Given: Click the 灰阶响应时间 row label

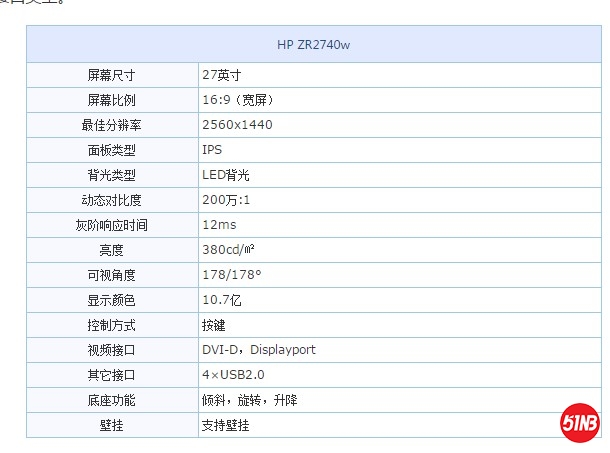Looking at the screenshot, I should pos(112,225).
